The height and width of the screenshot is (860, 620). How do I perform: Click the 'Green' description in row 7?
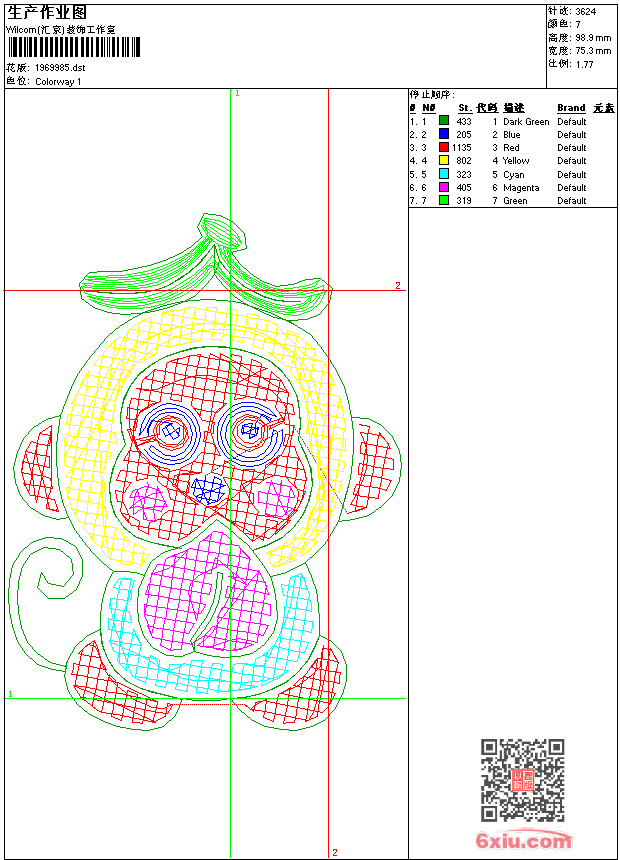(515, 201)
